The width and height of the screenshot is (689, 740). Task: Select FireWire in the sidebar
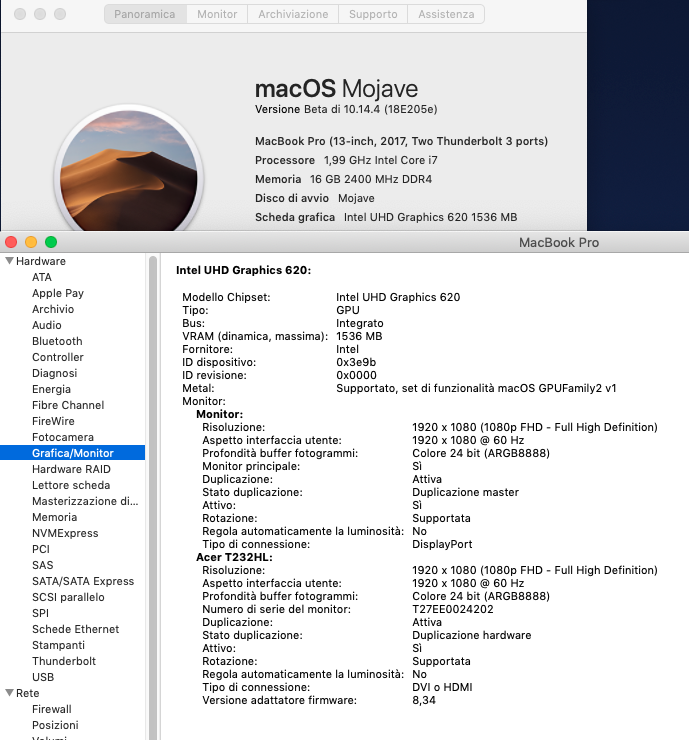tap(53, 421)
